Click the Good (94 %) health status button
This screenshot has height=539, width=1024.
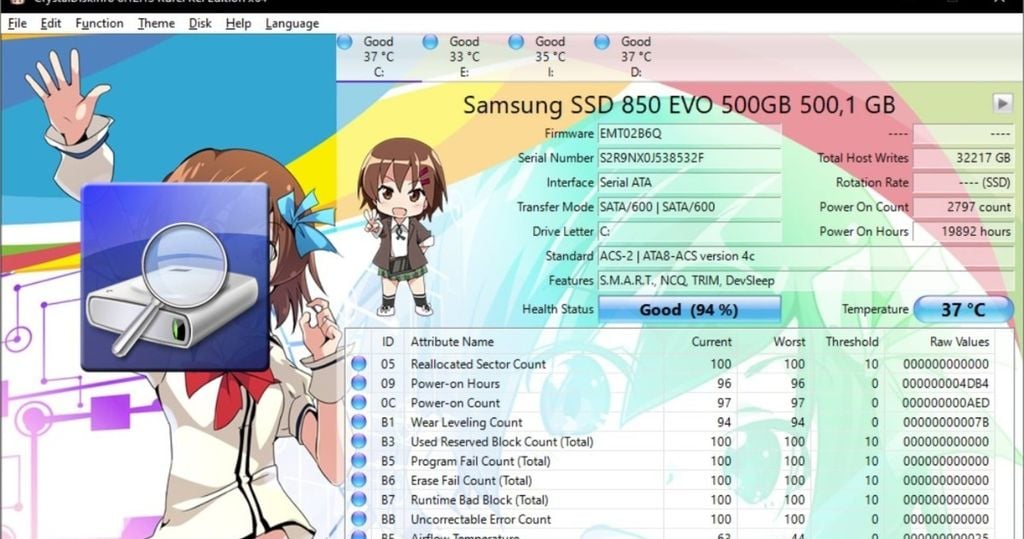(x=689, y=309)
